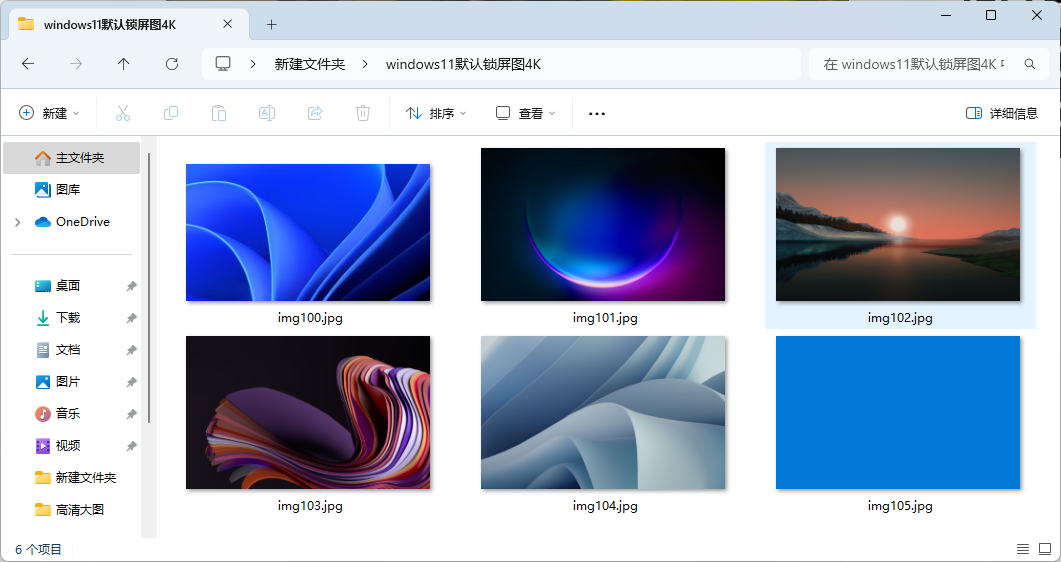Click the Rename icon in toolbar
Viewport: 1061px width, 562px height.
(x=267, y=113)
